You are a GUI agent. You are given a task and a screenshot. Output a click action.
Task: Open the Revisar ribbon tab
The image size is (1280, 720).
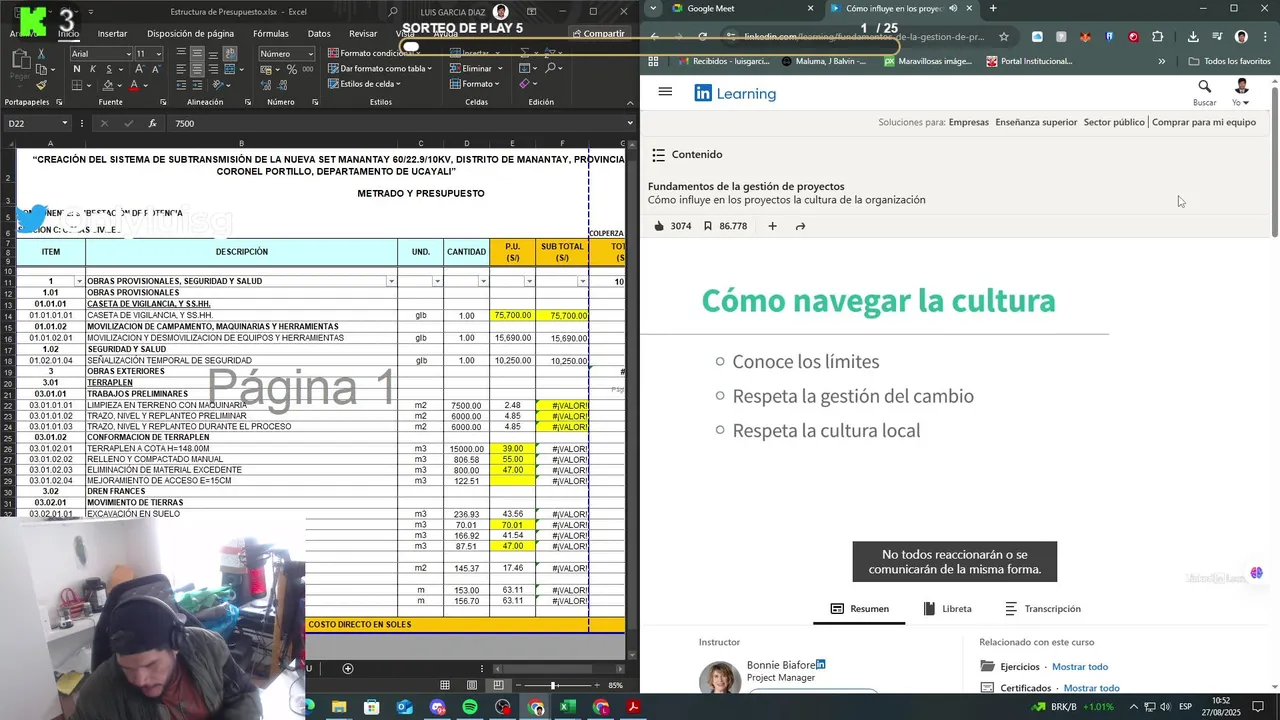point(363,33)
